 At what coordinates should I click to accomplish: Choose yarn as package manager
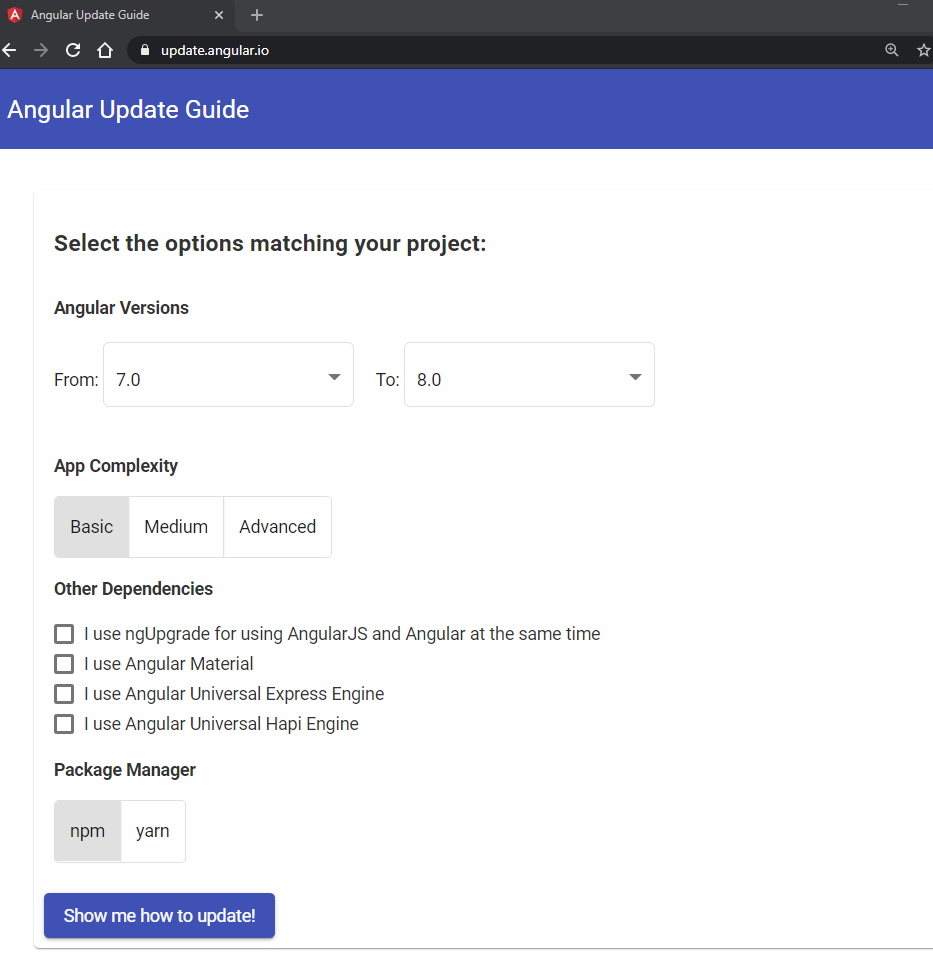click(x=153, y=831)
